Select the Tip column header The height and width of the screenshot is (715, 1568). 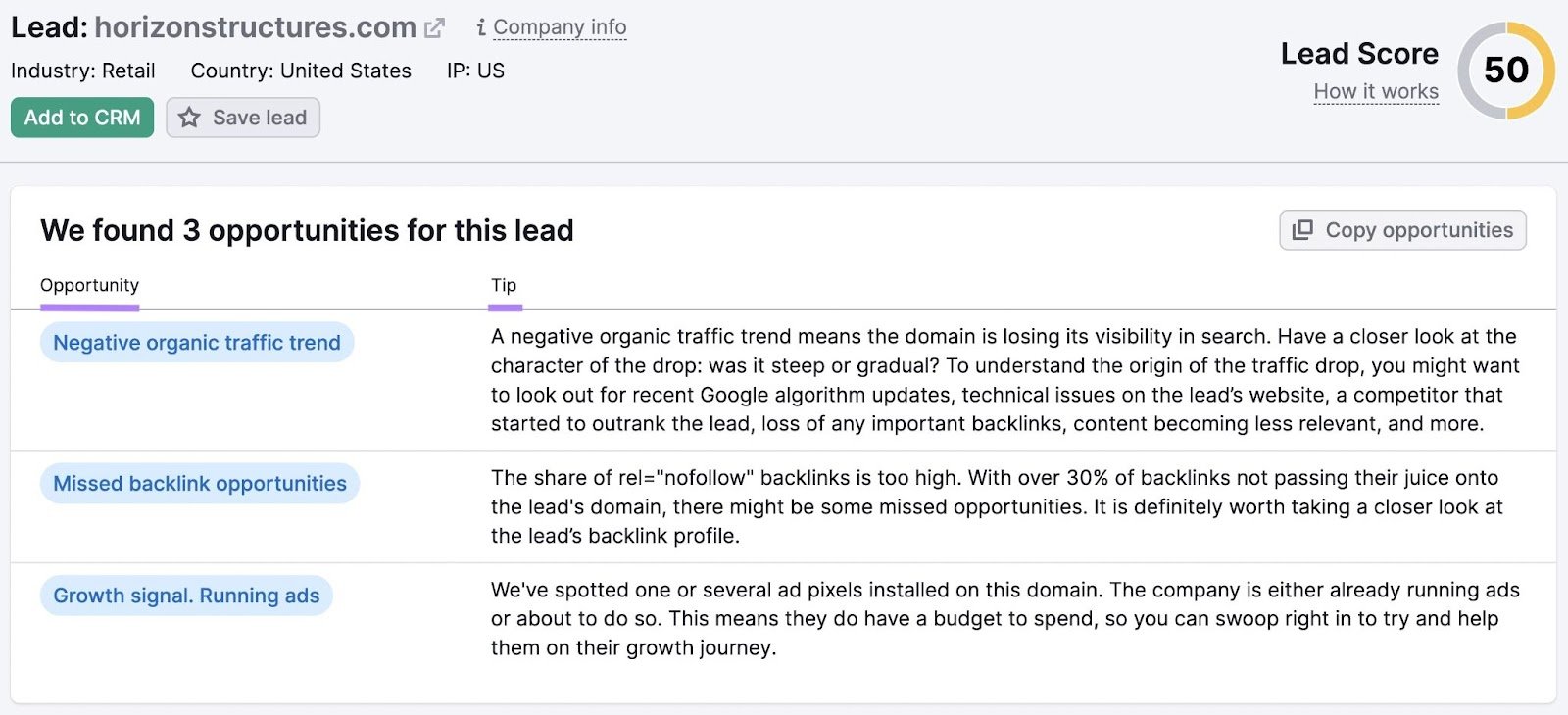click(x=504, y=285)
